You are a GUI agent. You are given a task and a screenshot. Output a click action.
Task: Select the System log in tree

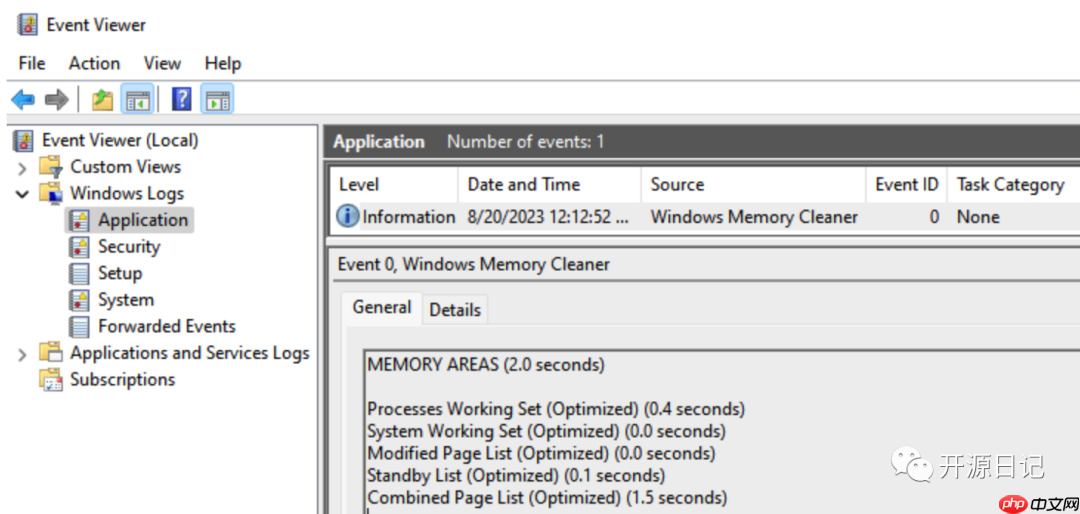125,300
